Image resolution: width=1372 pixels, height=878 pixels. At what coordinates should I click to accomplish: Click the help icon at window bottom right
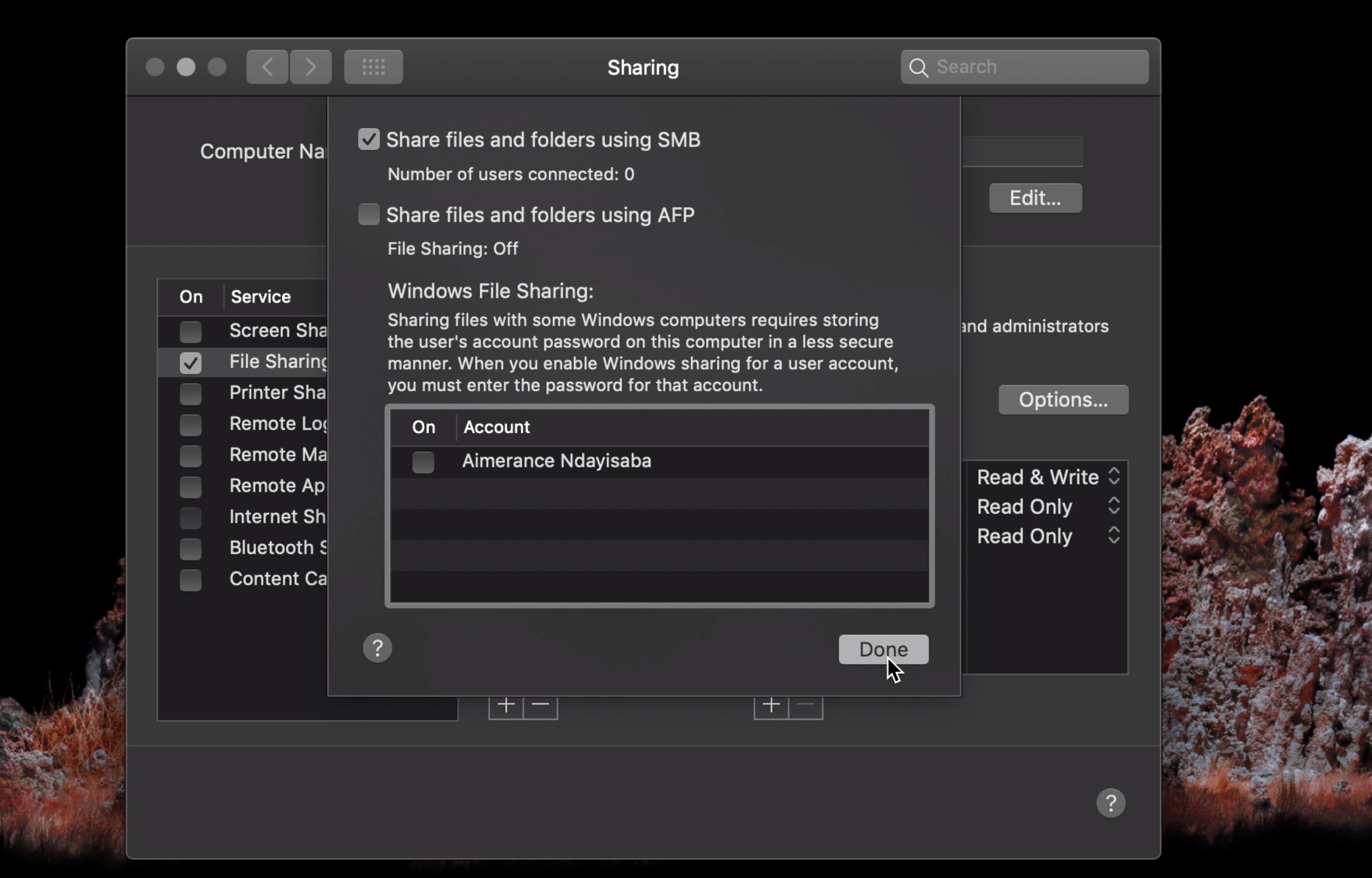[x=1110, y=803]
